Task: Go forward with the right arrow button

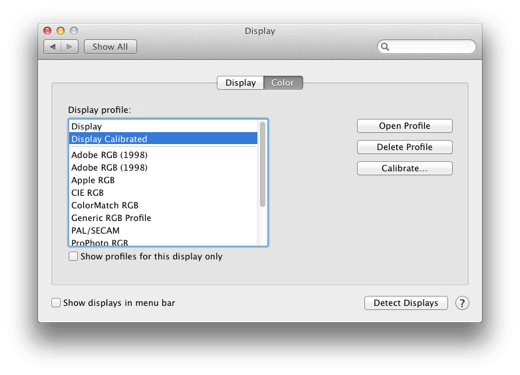Action: click(70, 47)
